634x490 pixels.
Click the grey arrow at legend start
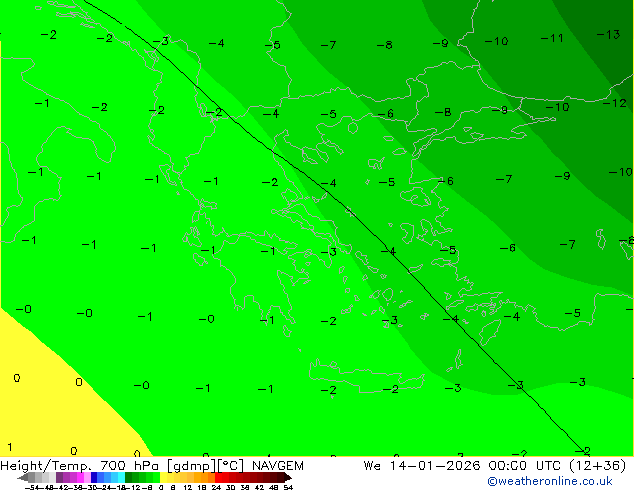tap(23, 477)
